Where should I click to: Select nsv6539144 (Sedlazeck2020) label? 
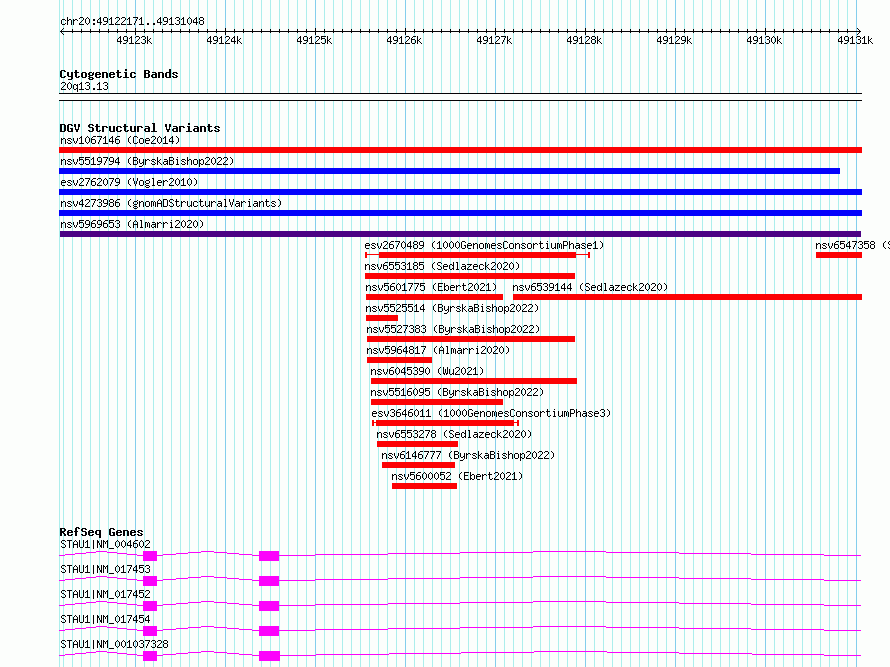[x=590, y=287]
